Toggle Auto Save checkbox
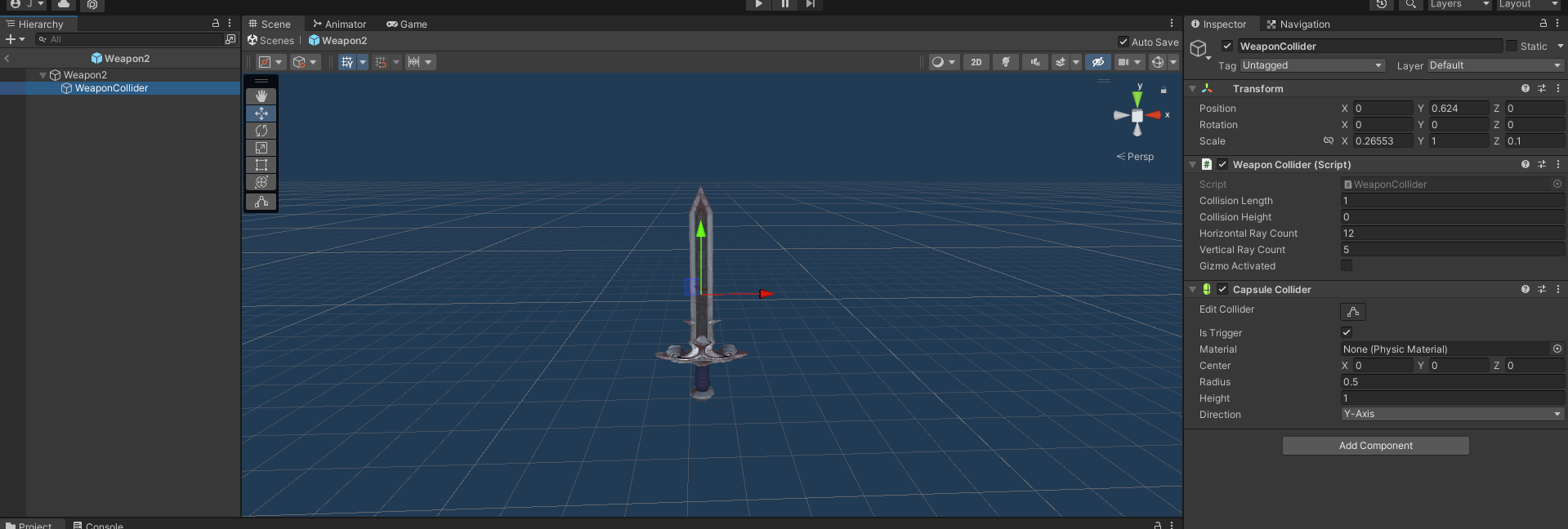The image size is (1568, 529). coord(1124,42)
